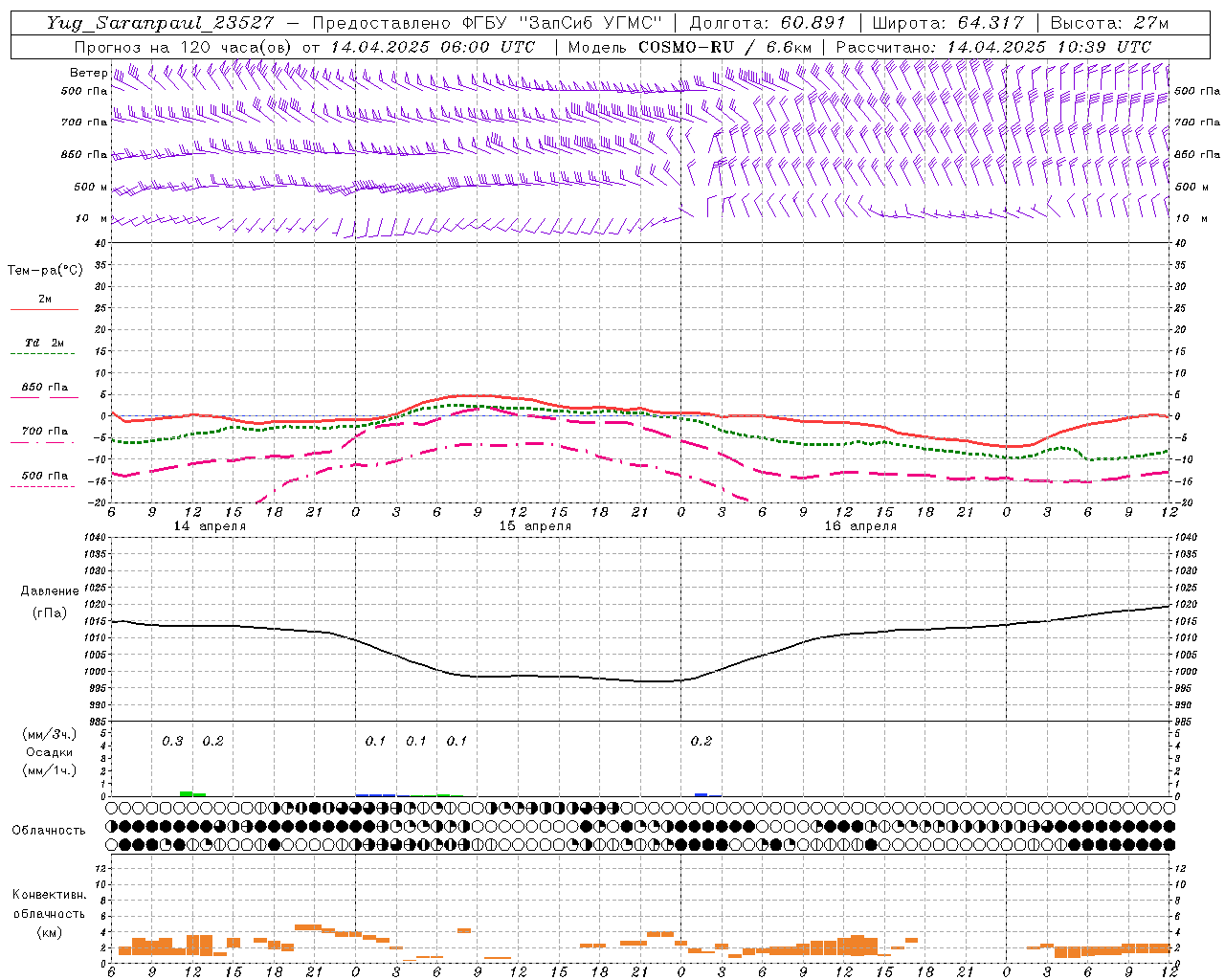Click the 0.2 precipitation value beside 0.3

point(212,741)
